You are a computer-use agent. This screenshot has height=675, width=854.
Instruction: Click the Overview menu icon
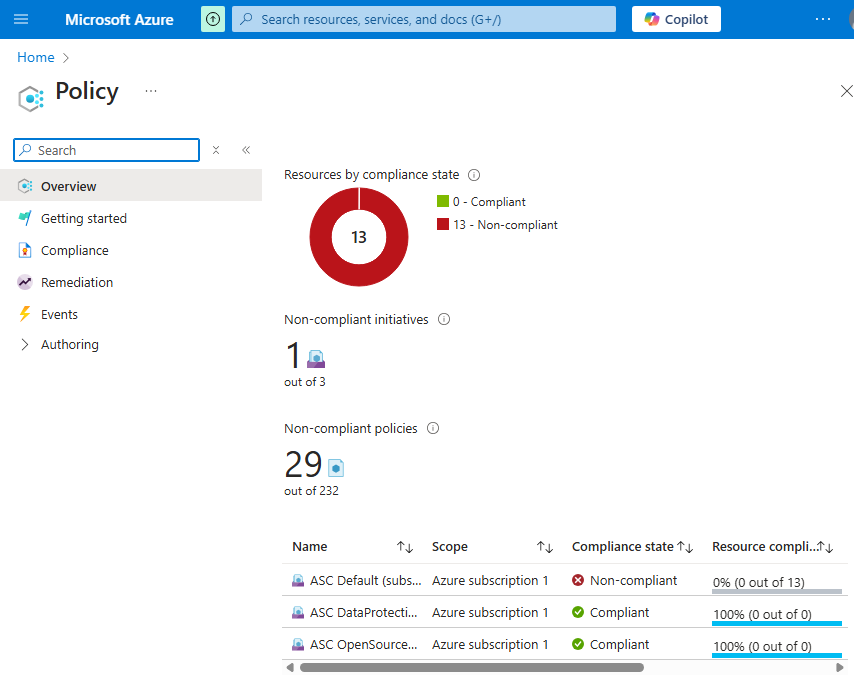point(25,186)
